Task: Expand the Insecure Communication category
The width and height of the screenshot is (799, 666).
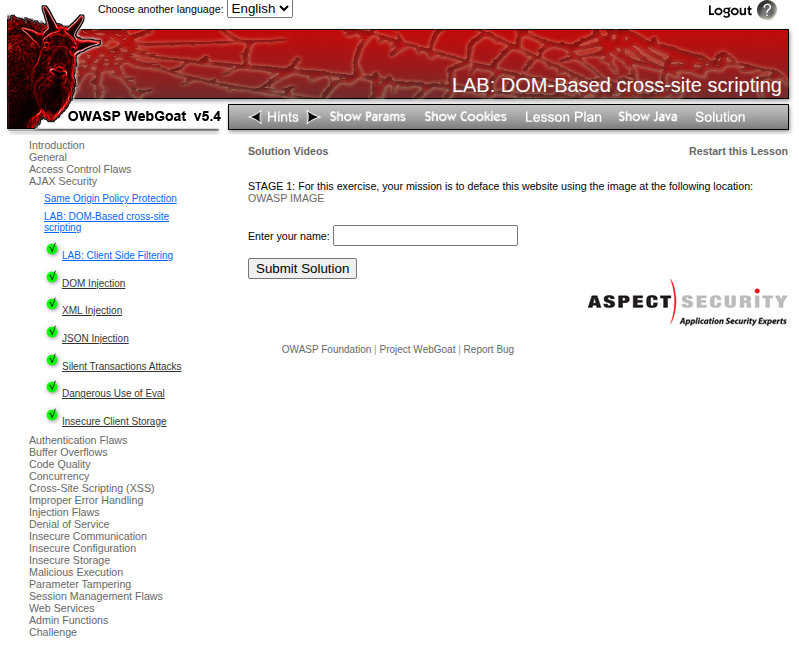Action: pos(88,536)
